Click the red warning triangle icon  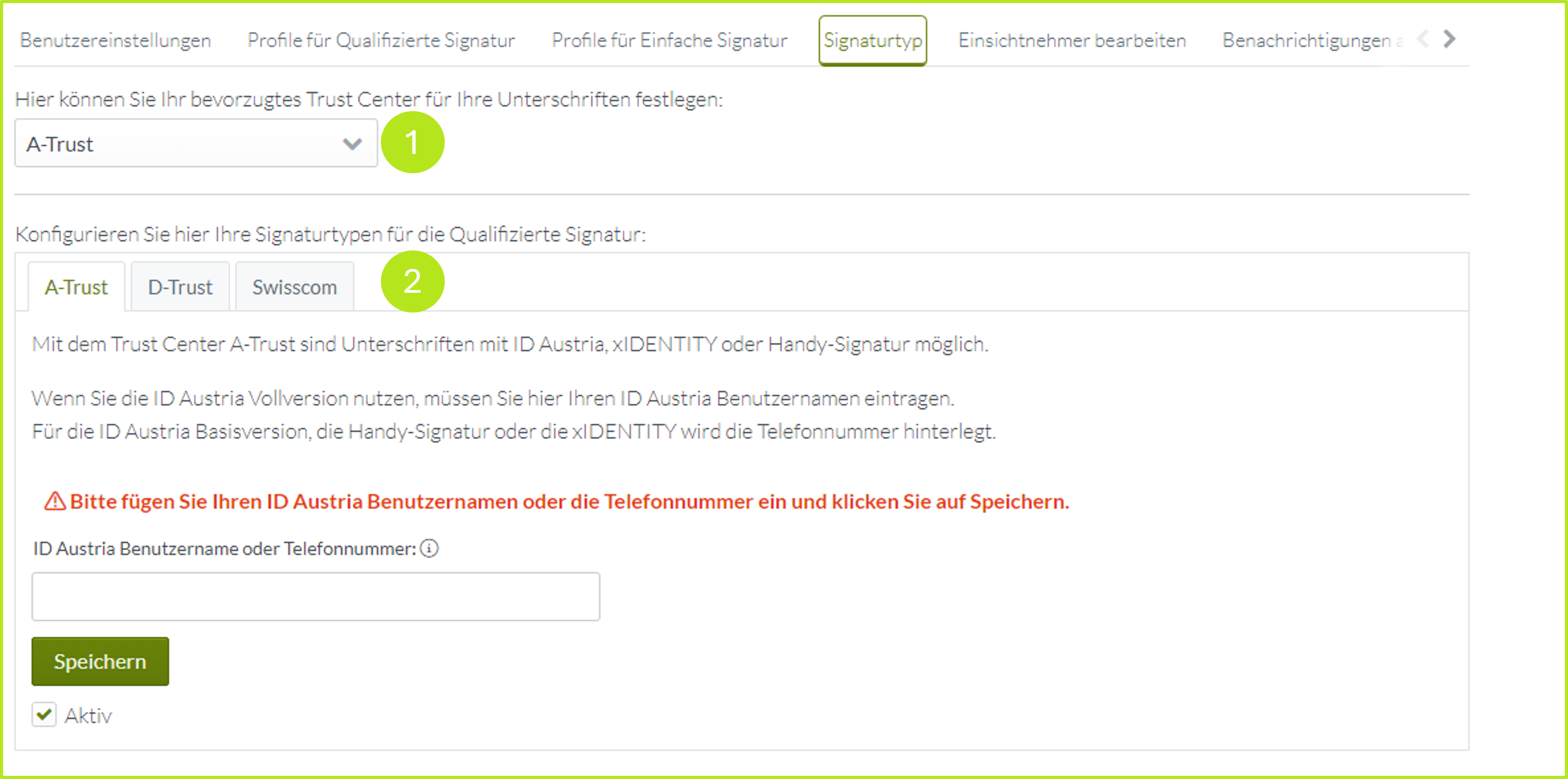click(55, 502)
